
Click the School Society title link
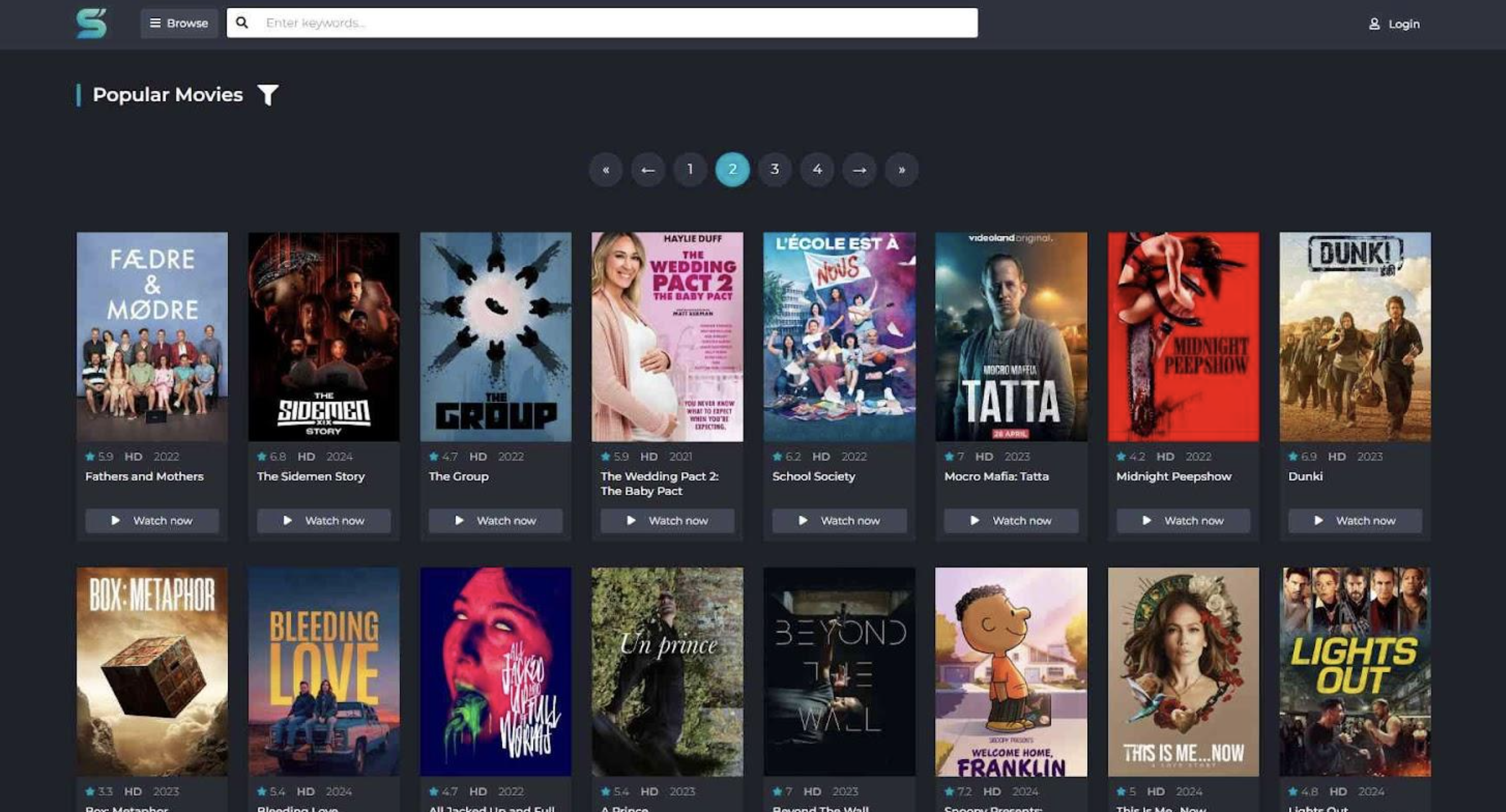(x=814, y=476)
